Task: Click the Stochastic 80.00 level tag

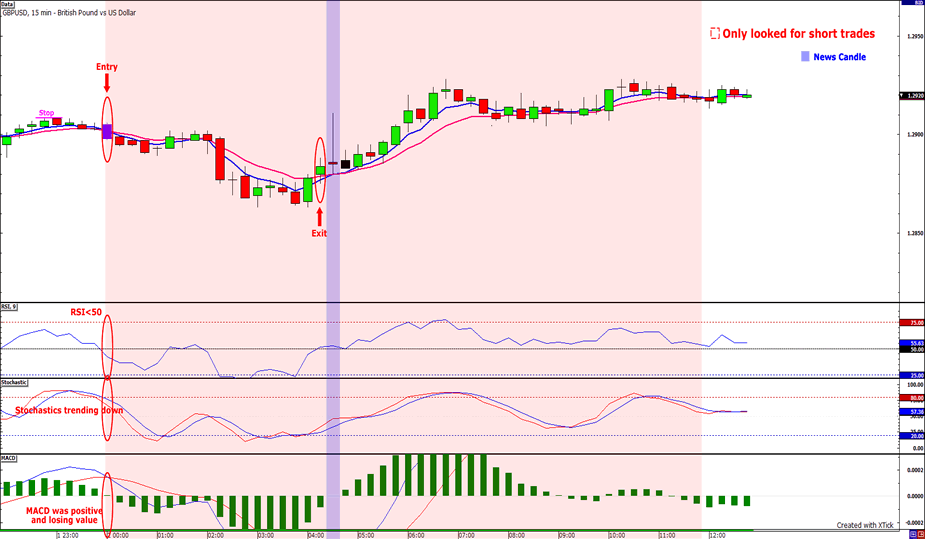Action: [x=912, y=398]
